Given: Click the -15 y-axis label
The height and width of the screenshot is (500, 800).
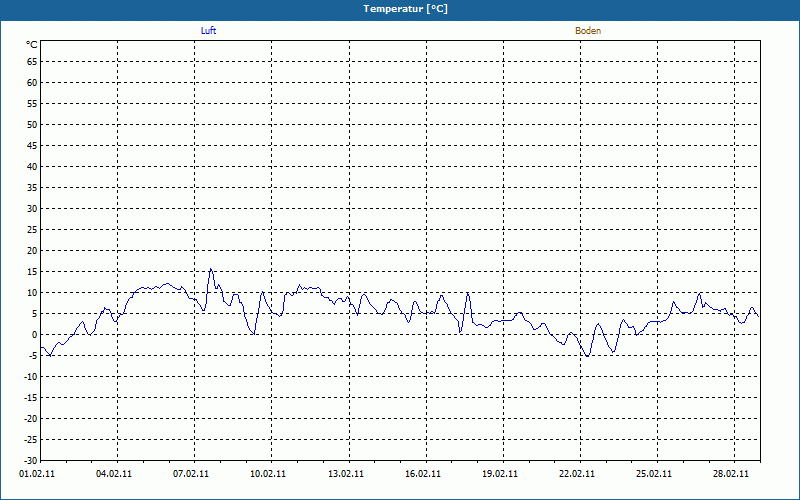Looking at the screenshot, I should 31,397.
